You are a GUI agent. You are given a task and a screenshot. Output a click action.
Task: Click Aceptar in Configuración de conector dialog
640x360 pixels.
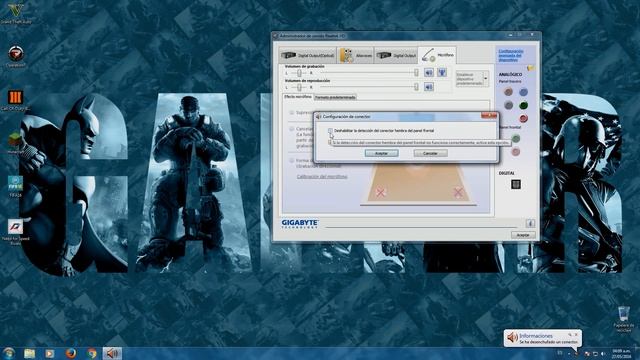[381, 153]
